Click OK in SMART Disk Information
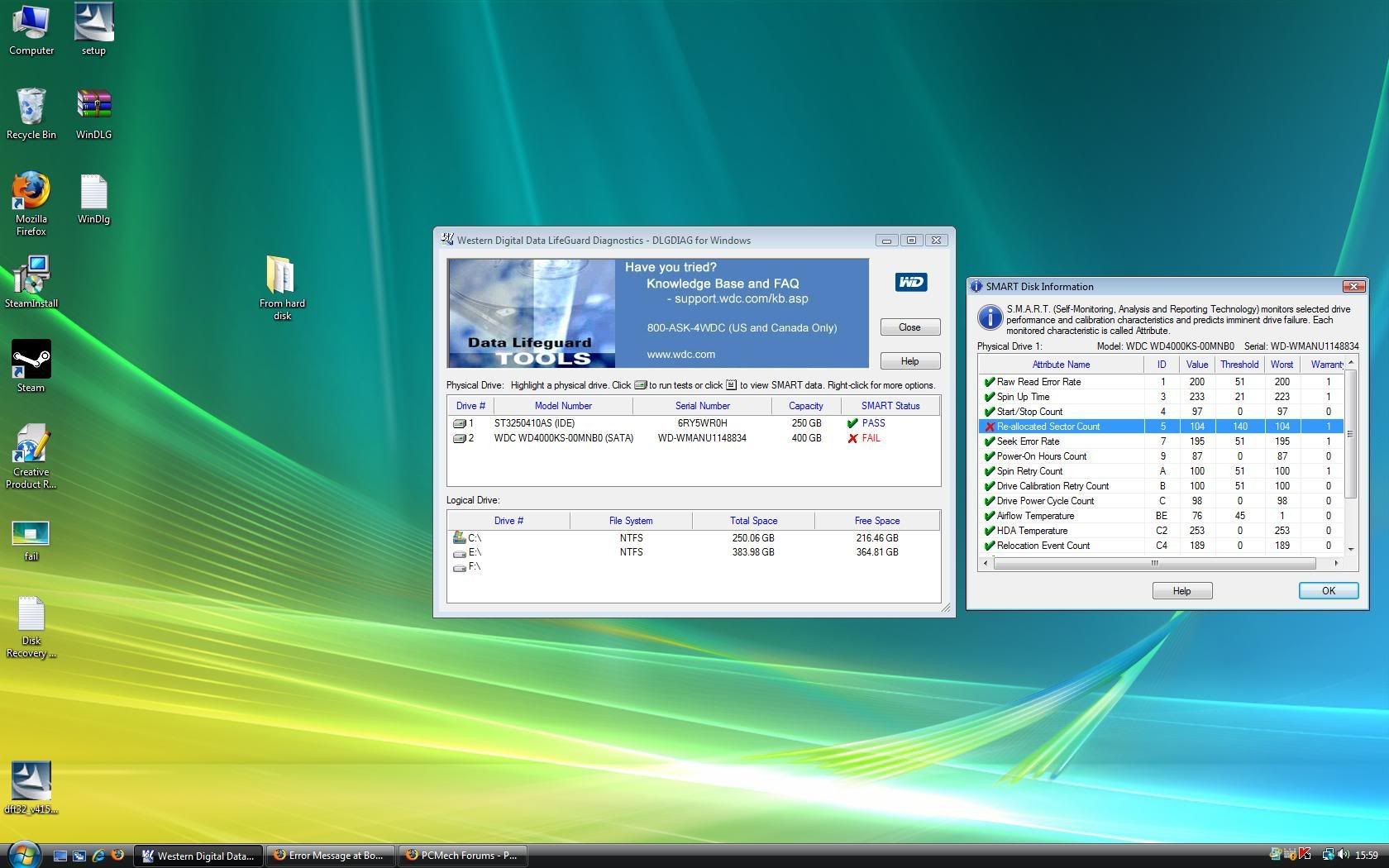This screenshot has height=868, width=1389. pyautogui.click(x=1328, y=590)
